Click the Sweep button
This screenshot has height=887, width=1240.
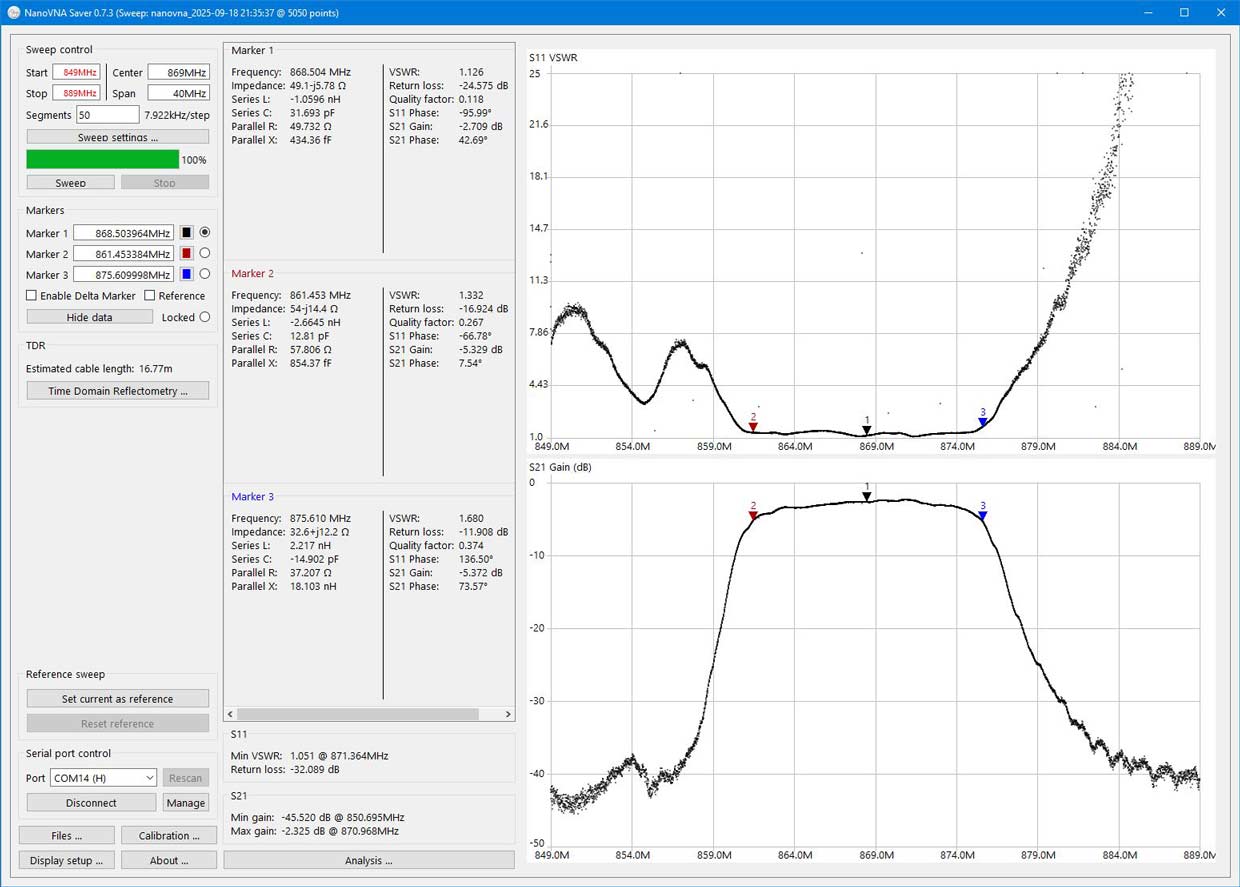pos(70,183)
